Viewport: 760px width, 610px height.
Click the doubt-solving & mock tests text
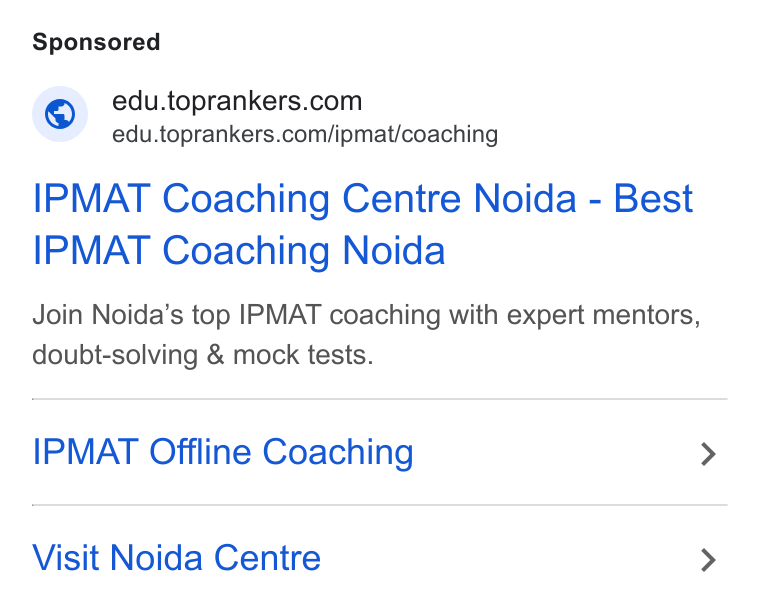(x=203, y=355)
